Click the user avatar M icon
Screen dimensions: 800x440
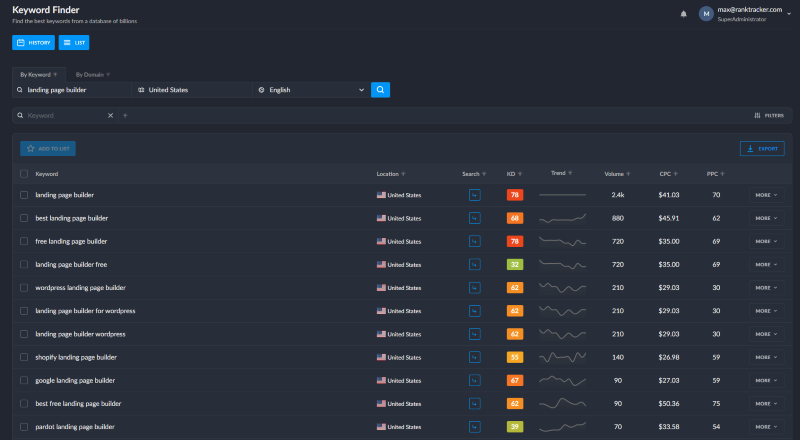pos(706,14)
